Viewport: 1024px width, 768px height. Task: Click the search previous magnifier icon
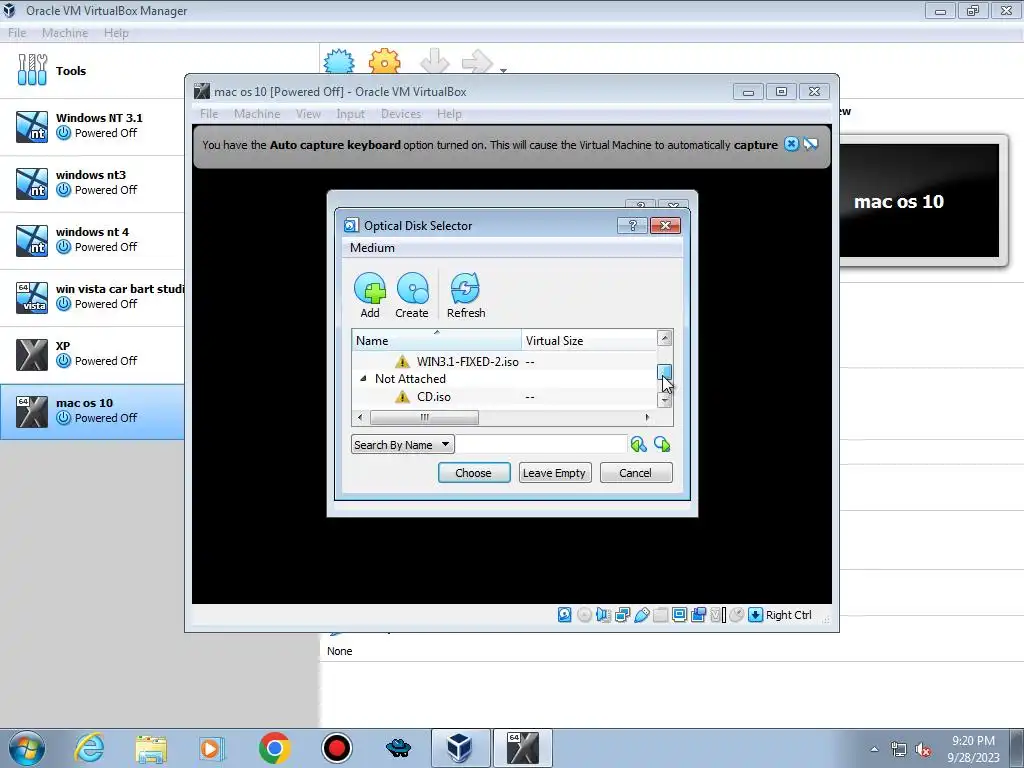(x=638, y=445)
